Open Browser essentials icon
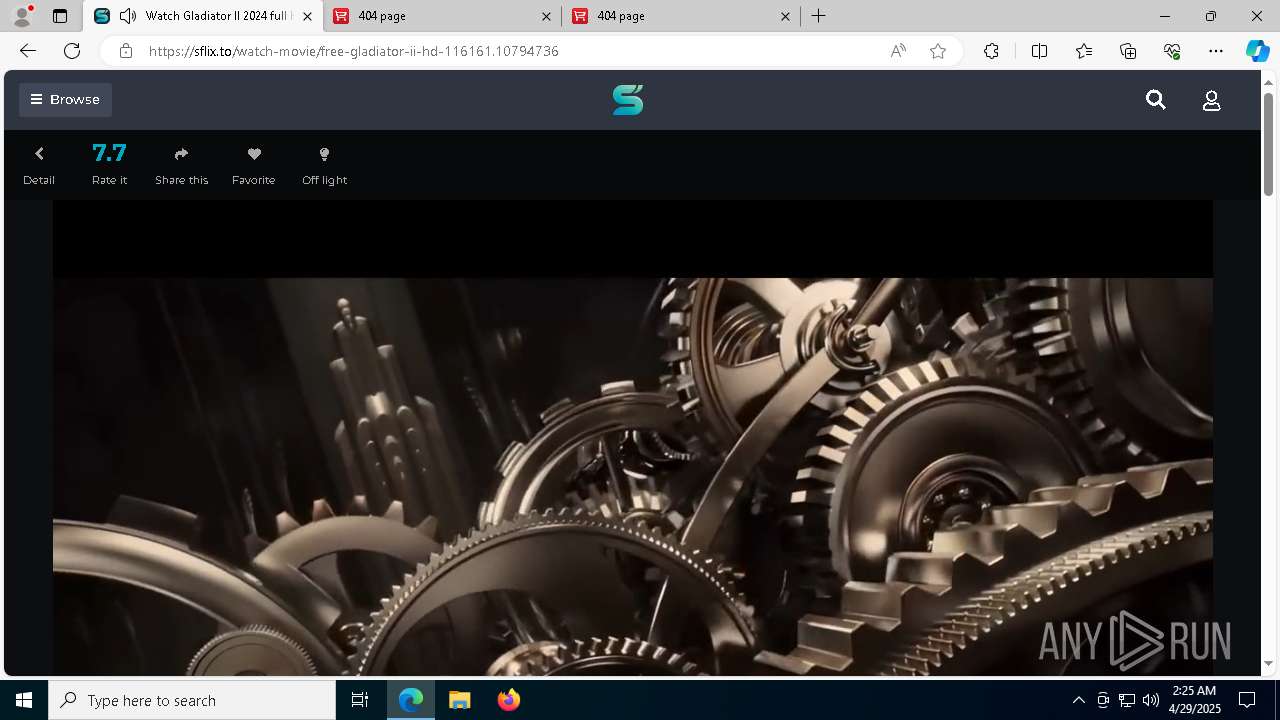The height and width of the screenshot is (720, 1280). [x=1172, y=51]
